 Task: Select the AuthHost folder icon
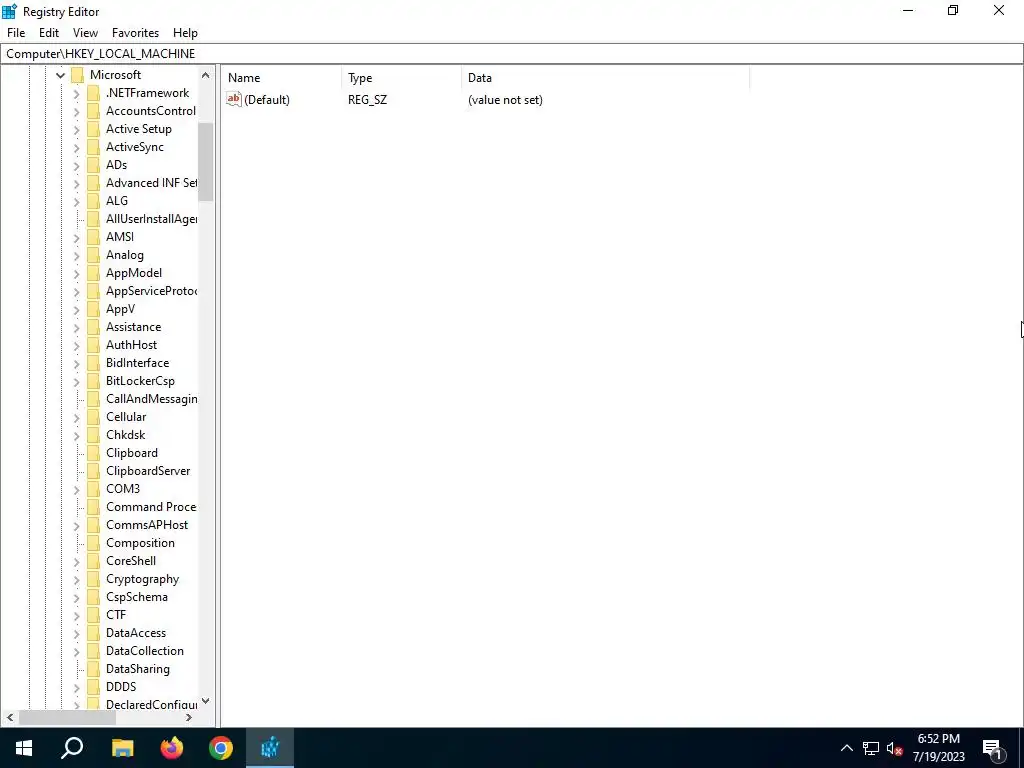93,345
